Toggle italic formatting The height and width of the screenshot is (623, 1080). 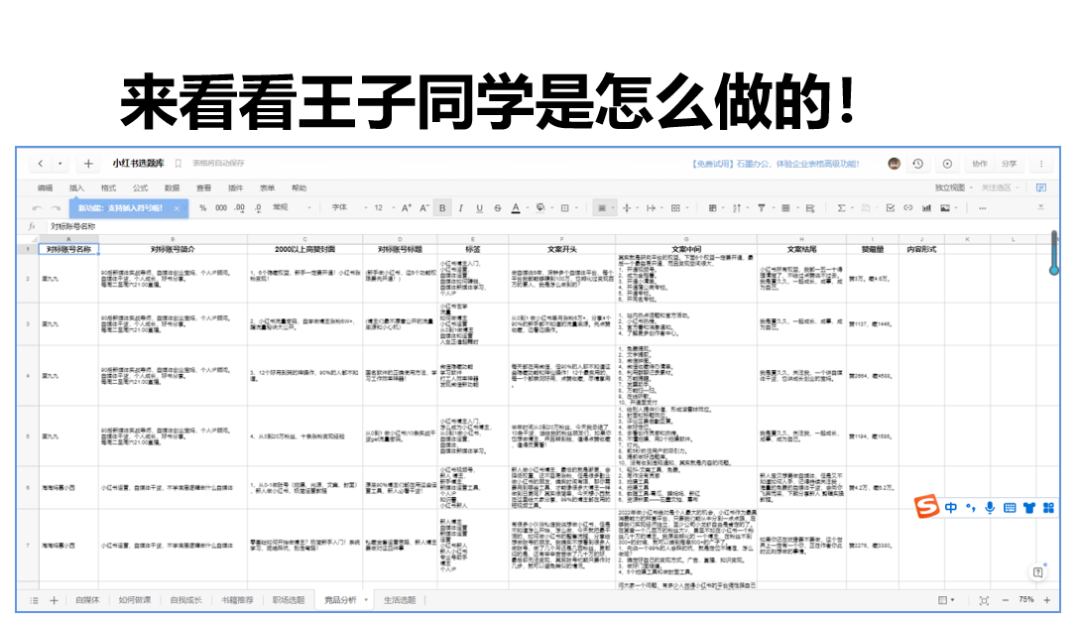coord(461,208)
